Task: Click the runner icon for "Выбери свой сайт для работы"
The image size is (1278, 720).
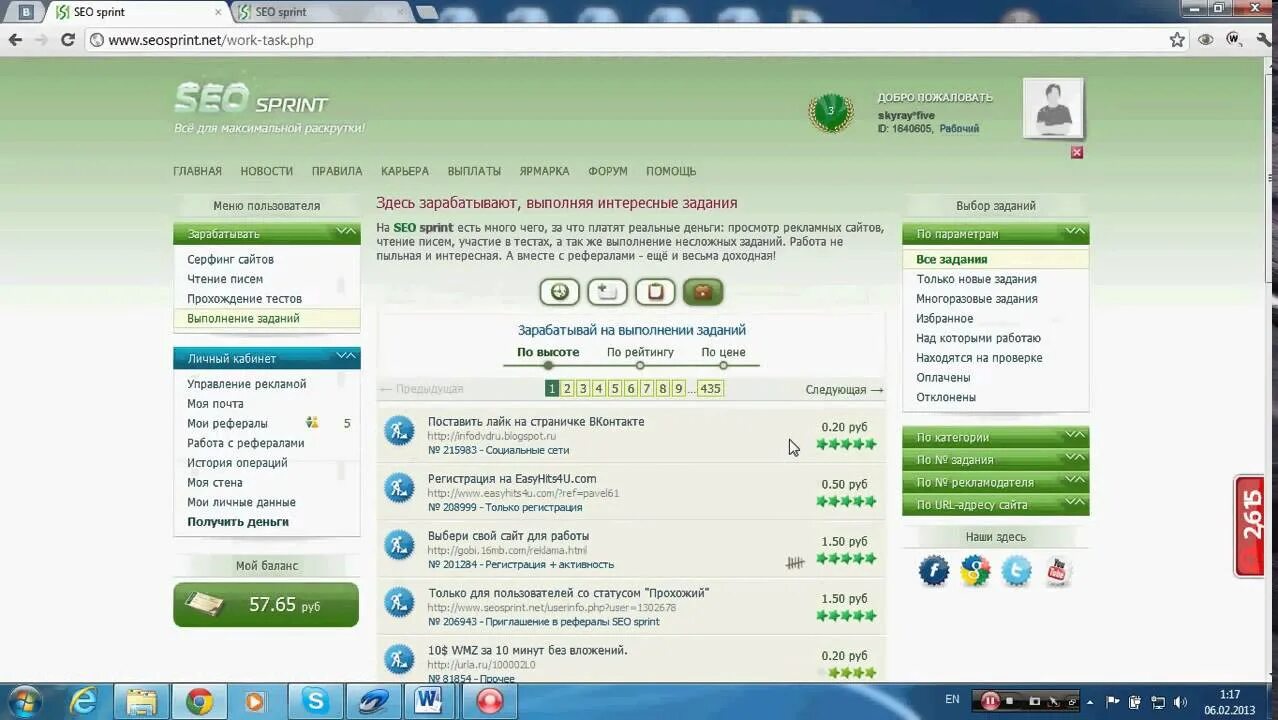Action: pos(399,545)
